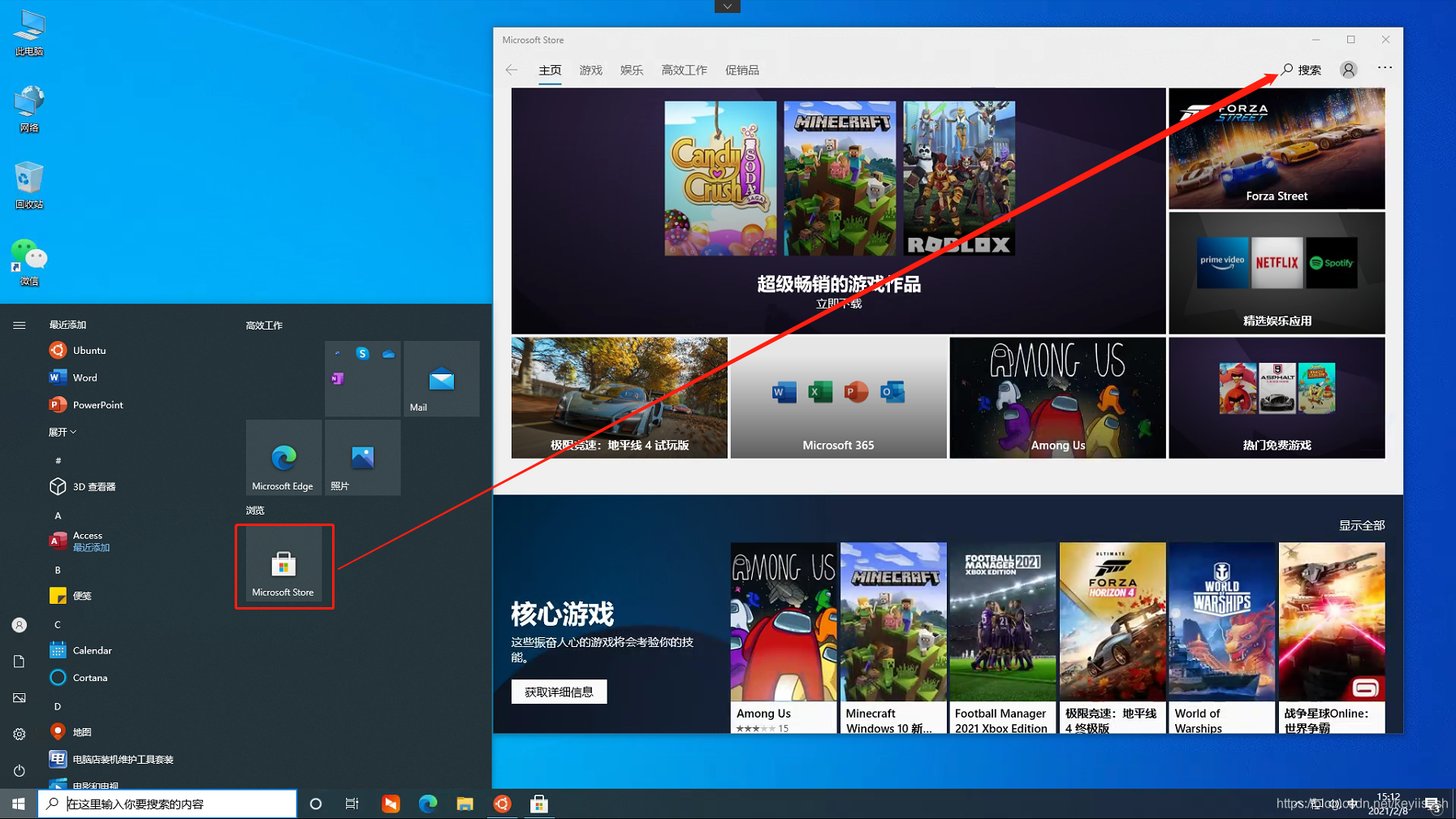Image resolution: width=1456 pixels, height=819 pixels.
Task: Select the 娱乐 tab in Store
Action: click(x=632, y=70)
